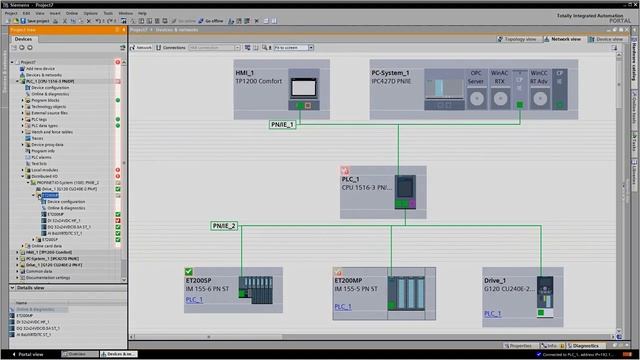Open the Online menu
The height and width of the screenshot is (360, 640).
pos(72,13)
